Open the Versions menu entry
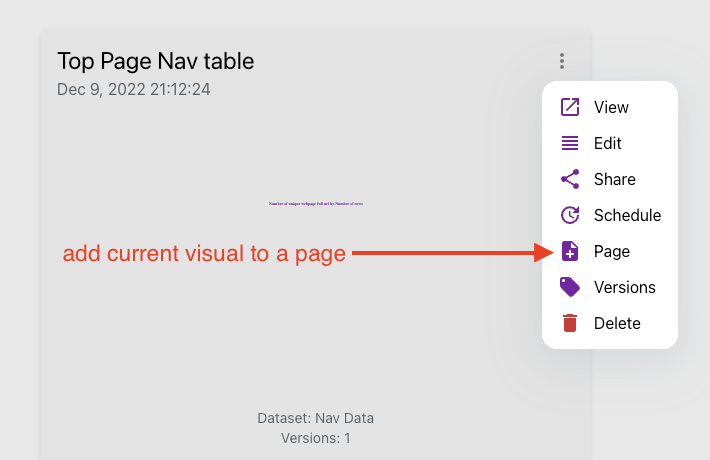710x460 pixels. point(609,287)
